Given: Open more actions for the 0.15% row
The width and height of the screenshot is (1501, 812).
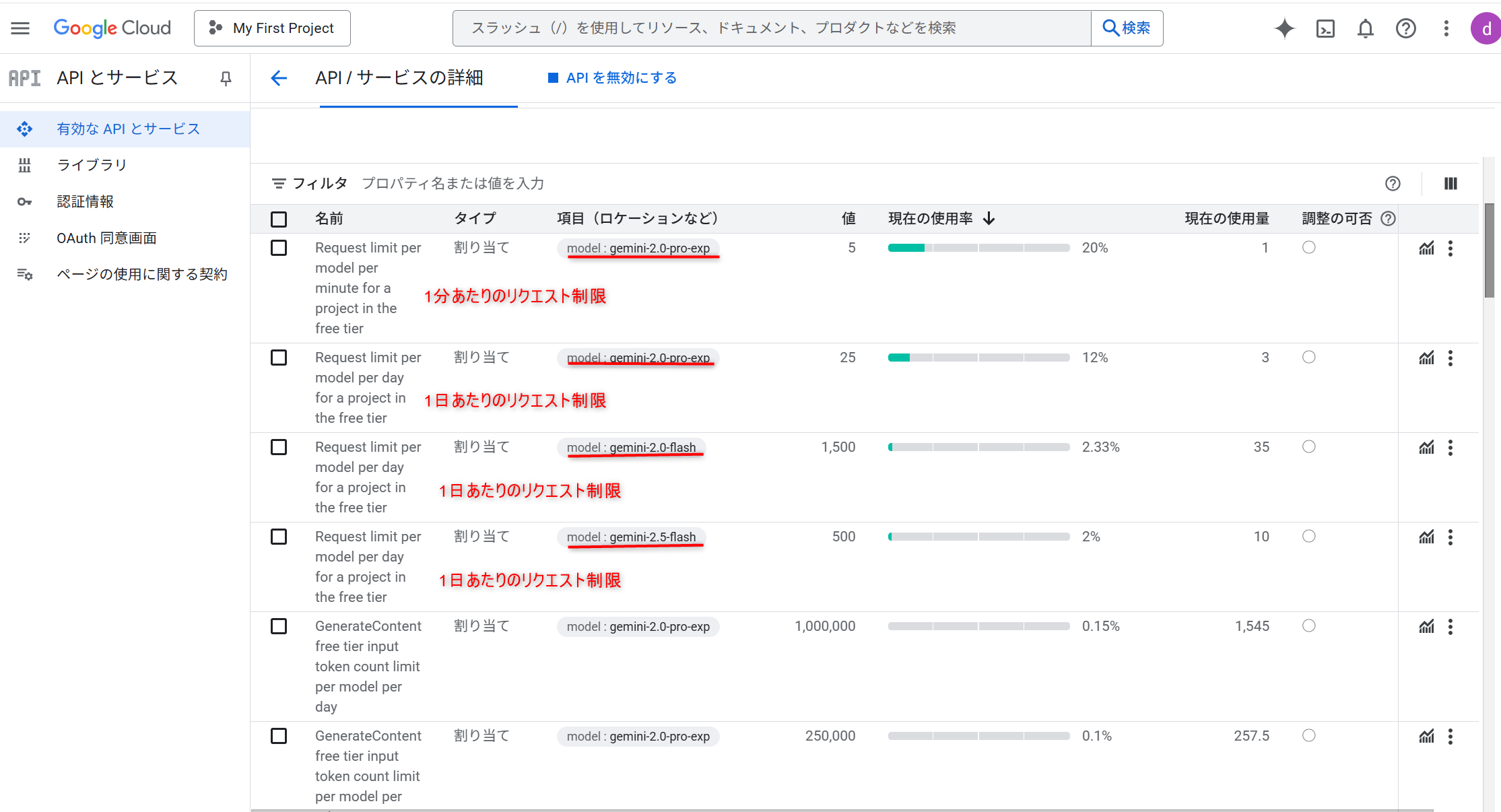Looking at the screenshot, I should [1450, 626].
